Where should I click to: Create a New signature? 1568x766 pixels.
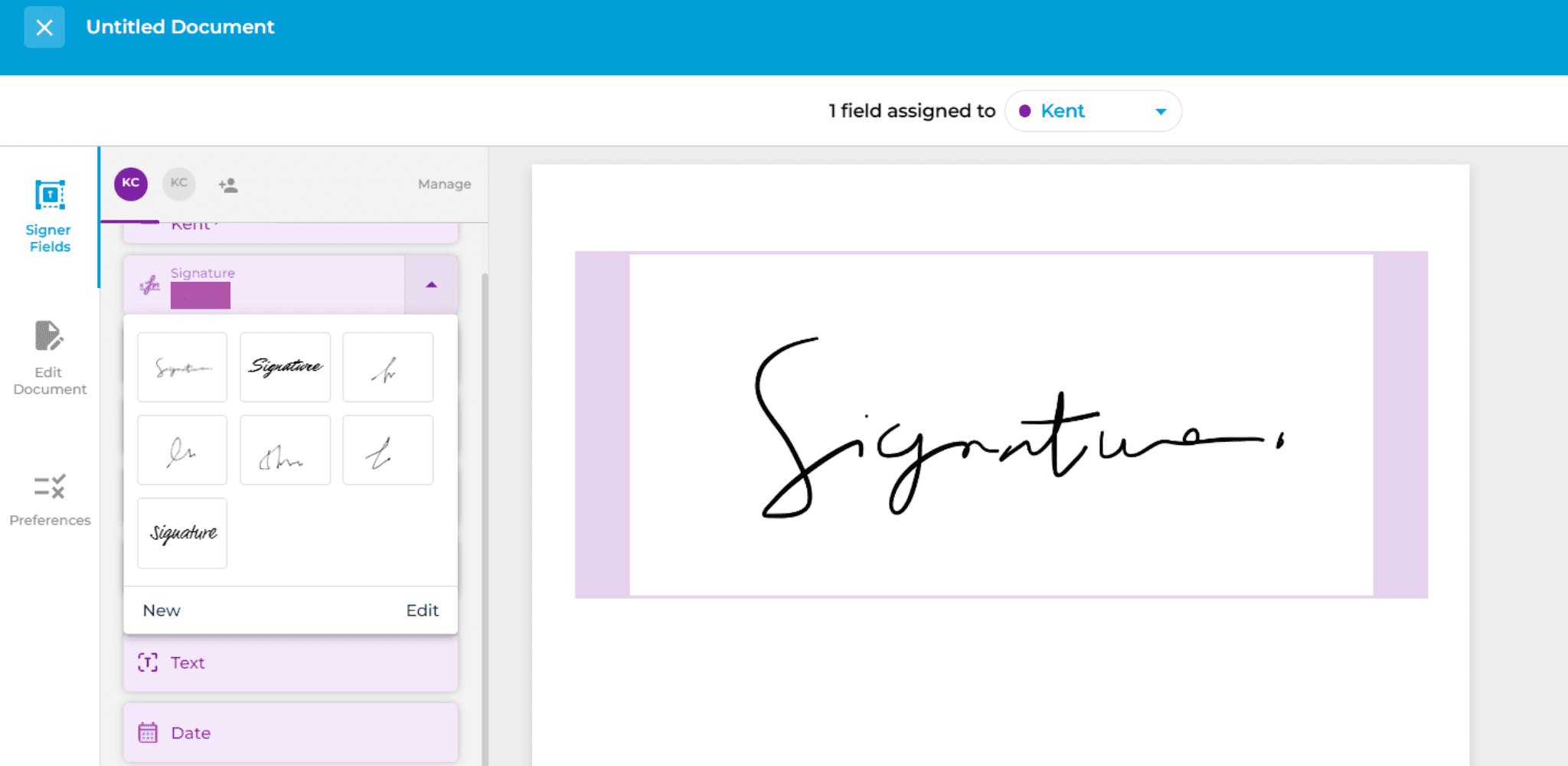coord(161,610)
